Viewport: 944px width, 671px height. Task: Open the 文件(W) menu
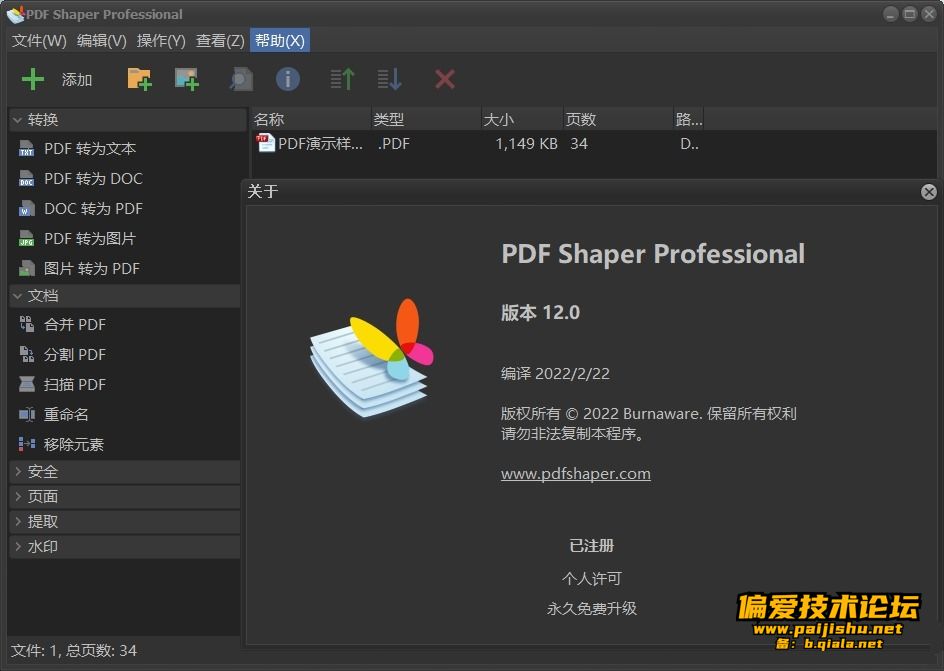click(39, 40)
